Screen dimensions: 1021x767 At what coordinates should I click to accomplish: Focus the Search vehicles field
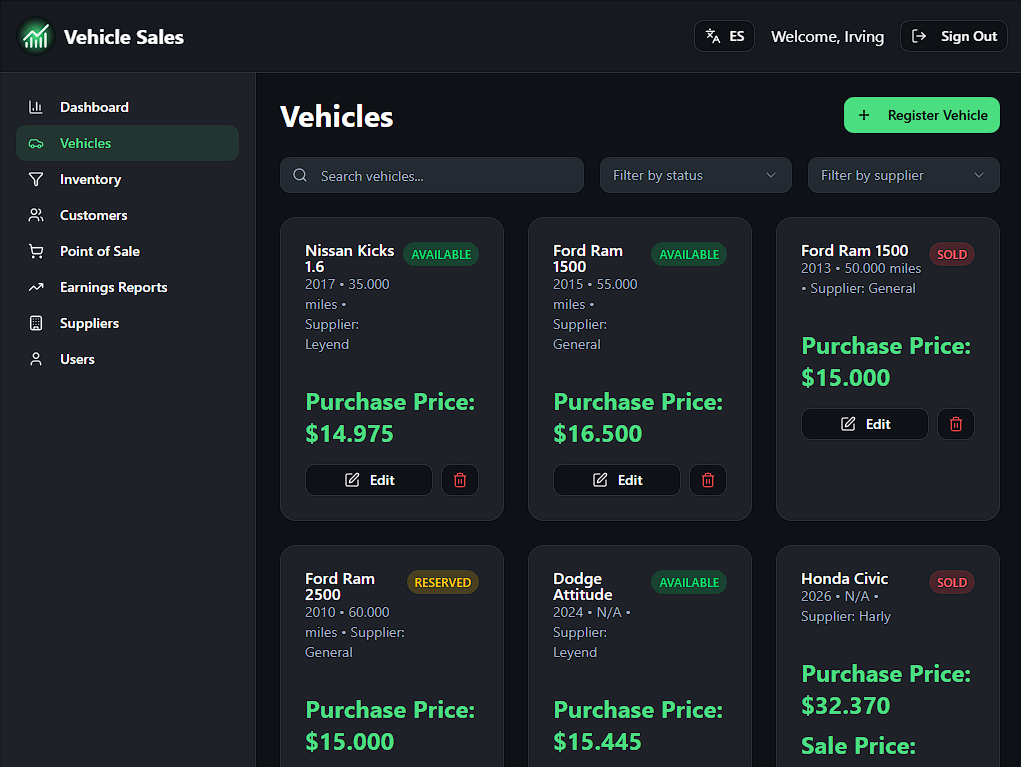coord(432,175)
